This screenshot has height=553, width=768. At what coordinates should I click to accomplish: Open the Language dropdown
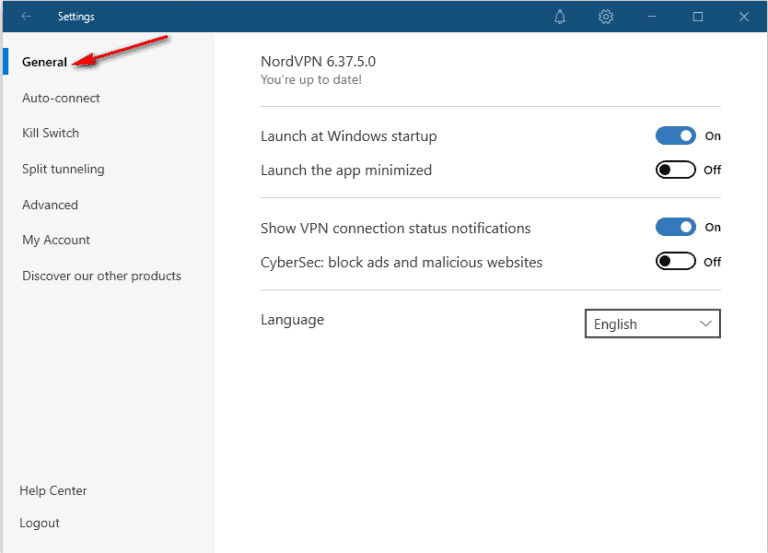tap(652, 324)
